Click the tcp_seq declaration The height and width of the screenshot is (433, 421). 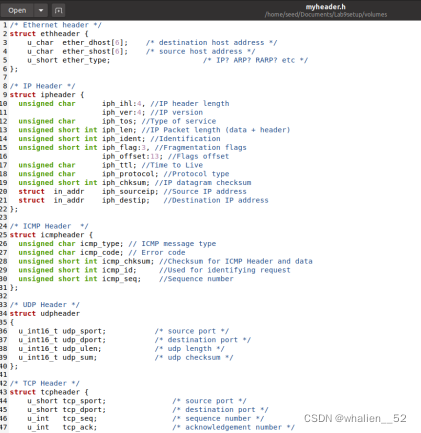pos(62,418)
